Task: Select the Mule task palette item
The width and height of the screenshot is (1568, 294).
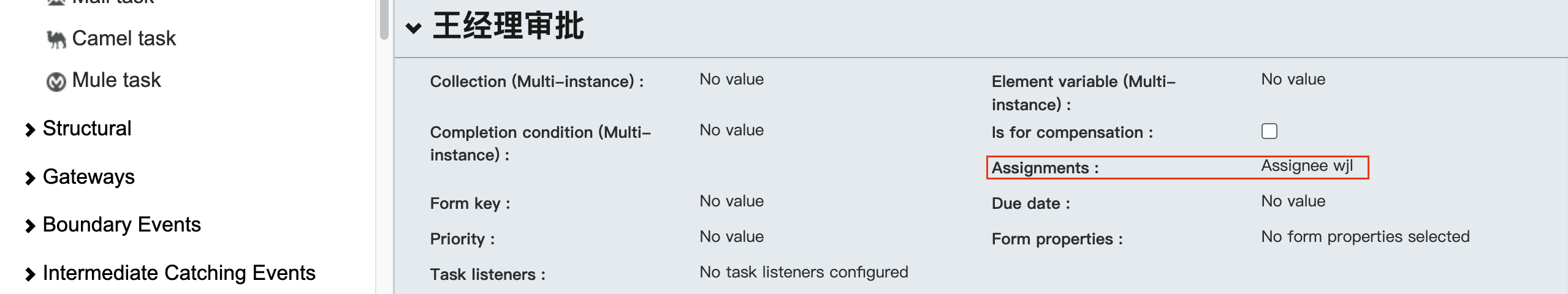Action: (x=116, y=80)
